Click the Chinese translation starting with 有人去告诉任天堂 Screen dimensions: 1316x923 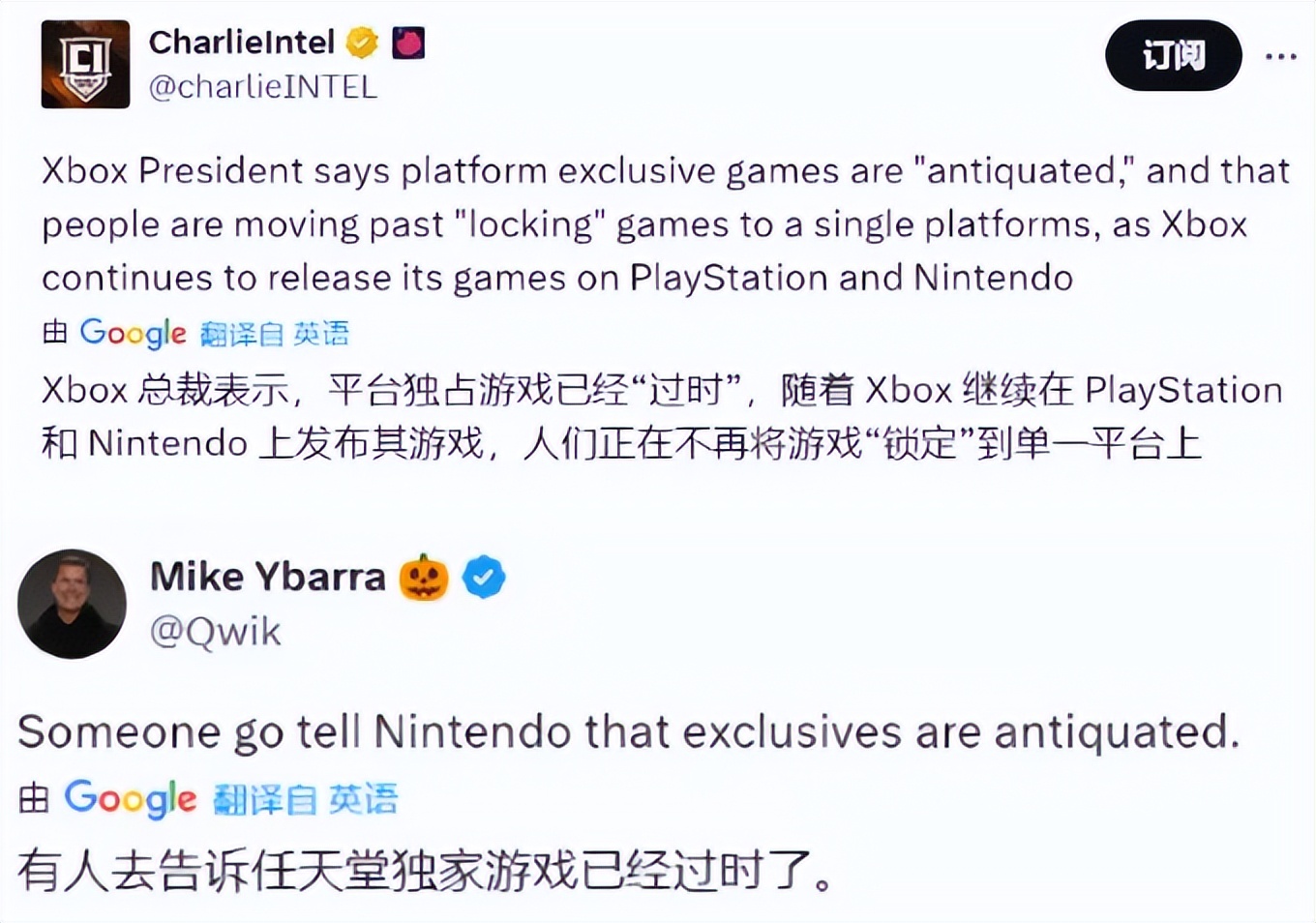[x=426, y=870]
